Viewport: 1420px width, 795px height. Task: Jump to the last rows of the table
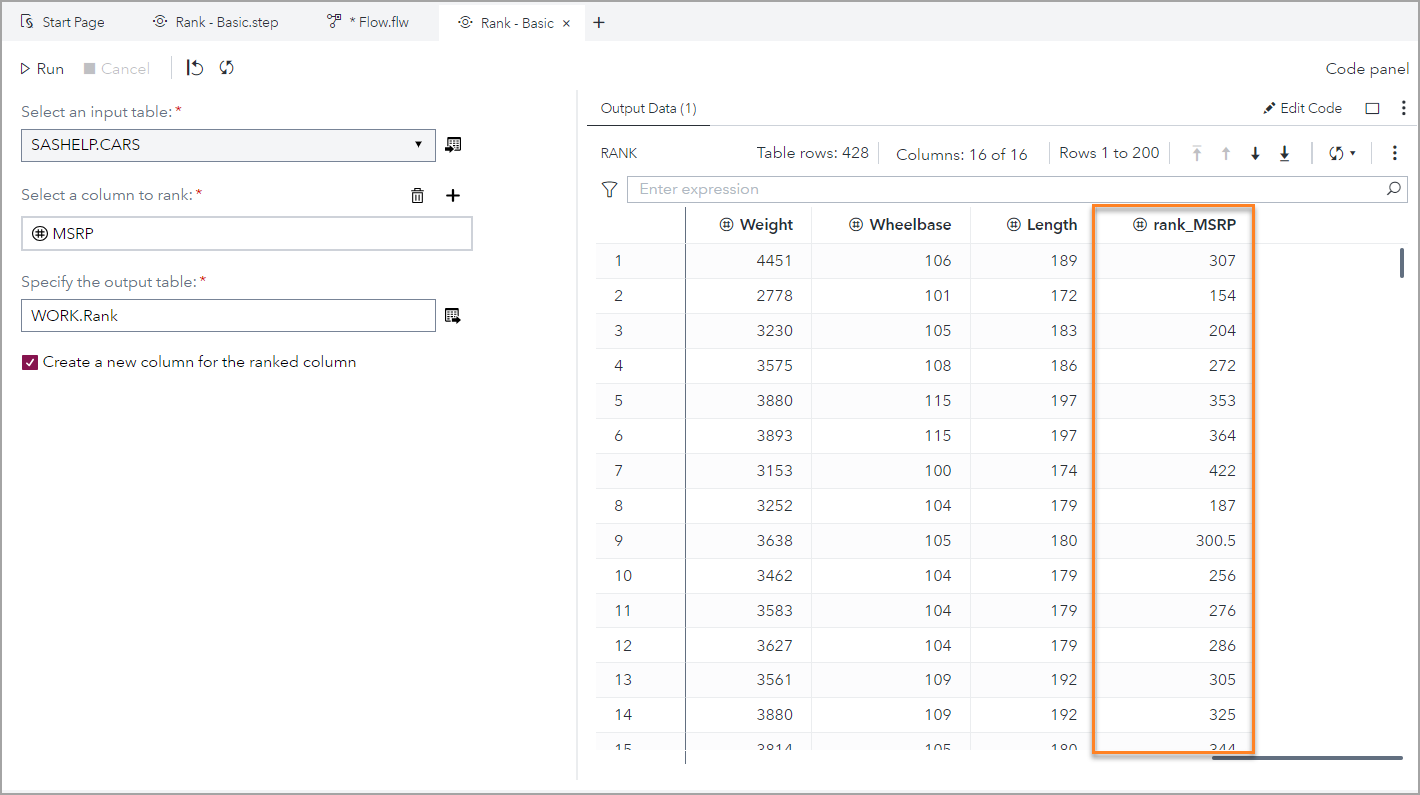click(1284, 152)
